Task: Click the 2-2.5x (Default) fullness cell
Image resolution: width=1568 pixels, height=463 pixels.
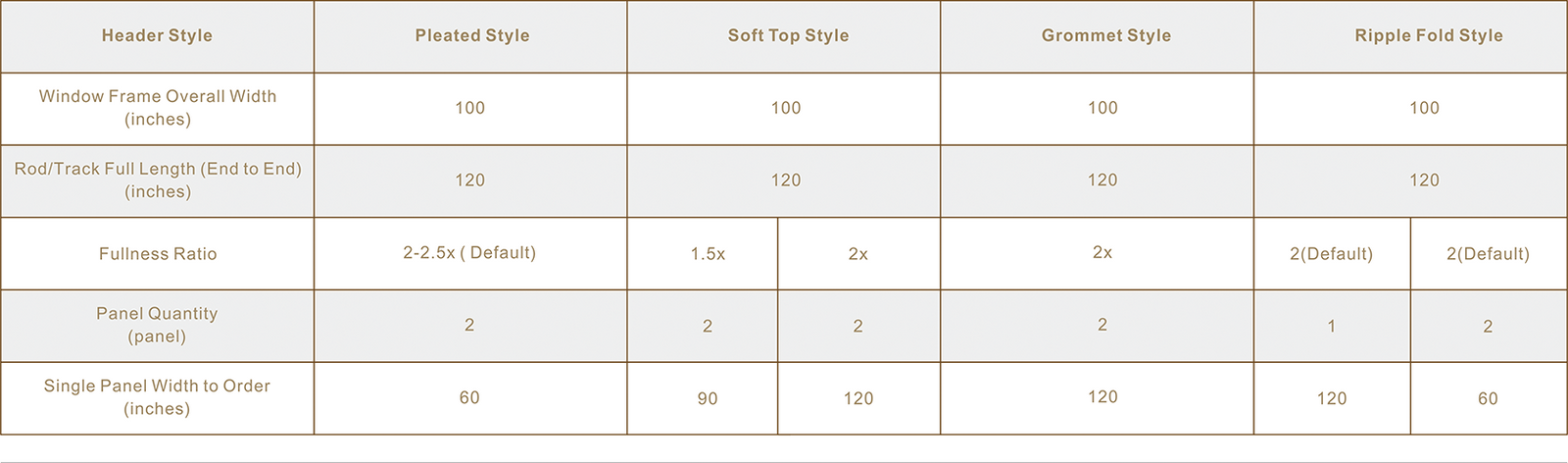Action: coord(469,252)
